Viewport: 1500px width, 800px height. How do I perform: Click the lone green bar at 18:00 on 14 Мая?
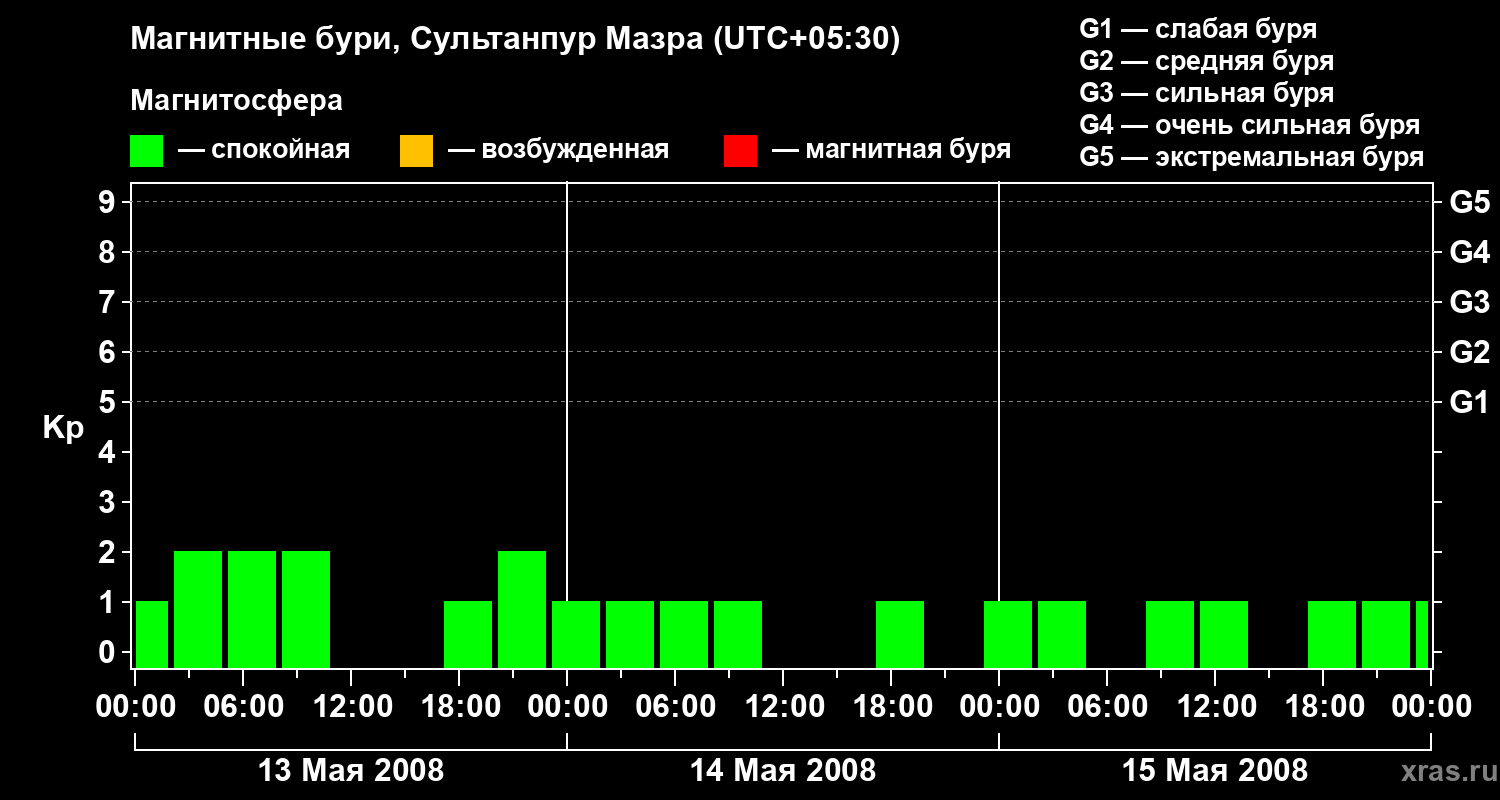(900, 634)
